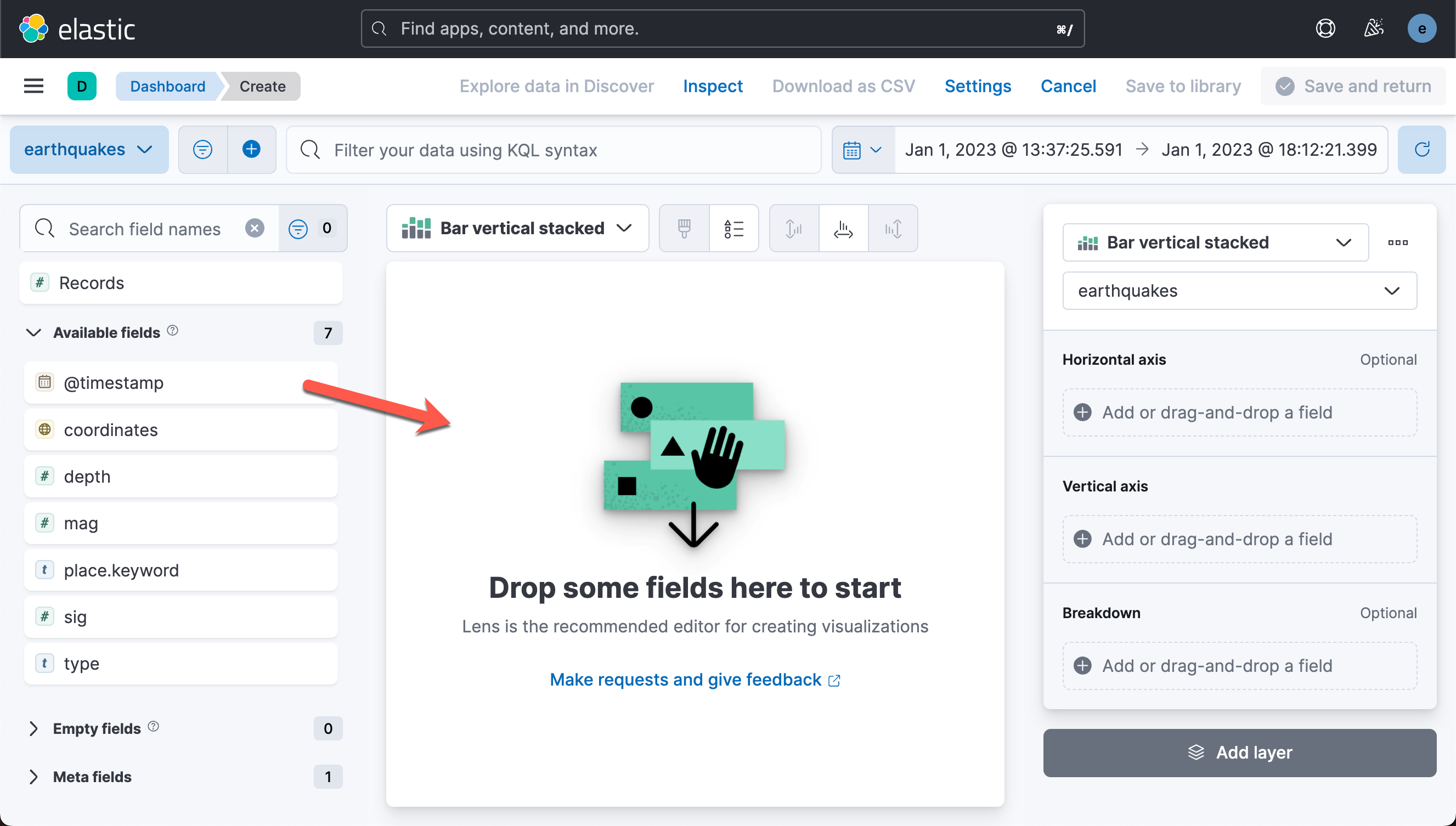Open the newsfeed celebration icon
This screenshot has width=1456, height=826.
click(x=1373, y=29)
